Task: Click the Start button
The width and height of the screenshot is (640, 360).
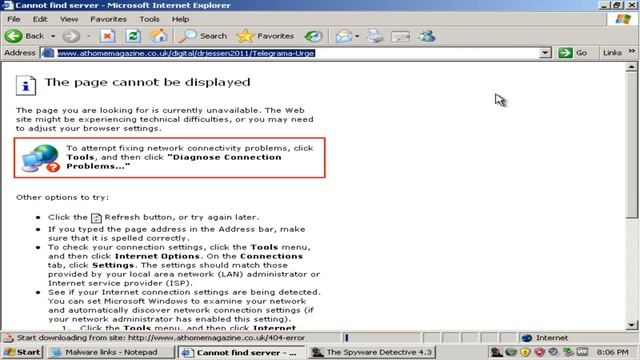Action: (22, 352)
